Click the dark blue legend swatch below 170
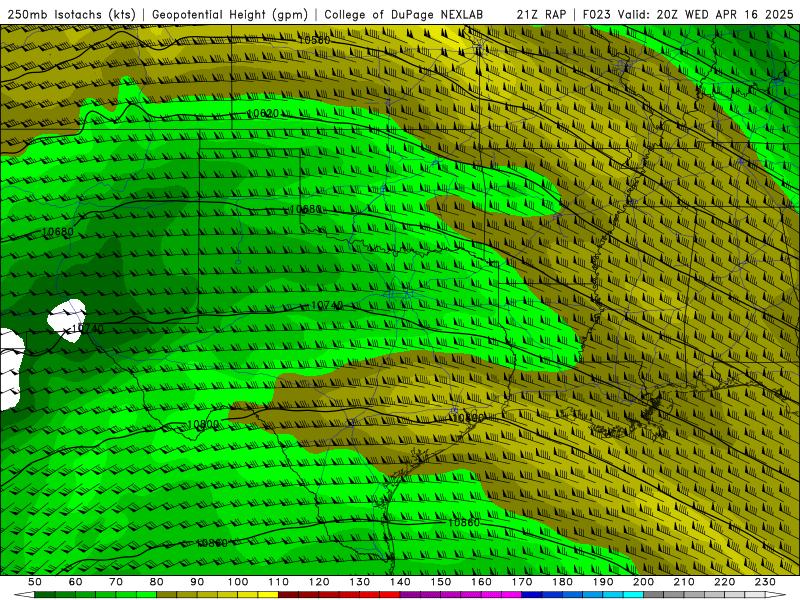Viewport: 800px width, 600px height. 532,595
